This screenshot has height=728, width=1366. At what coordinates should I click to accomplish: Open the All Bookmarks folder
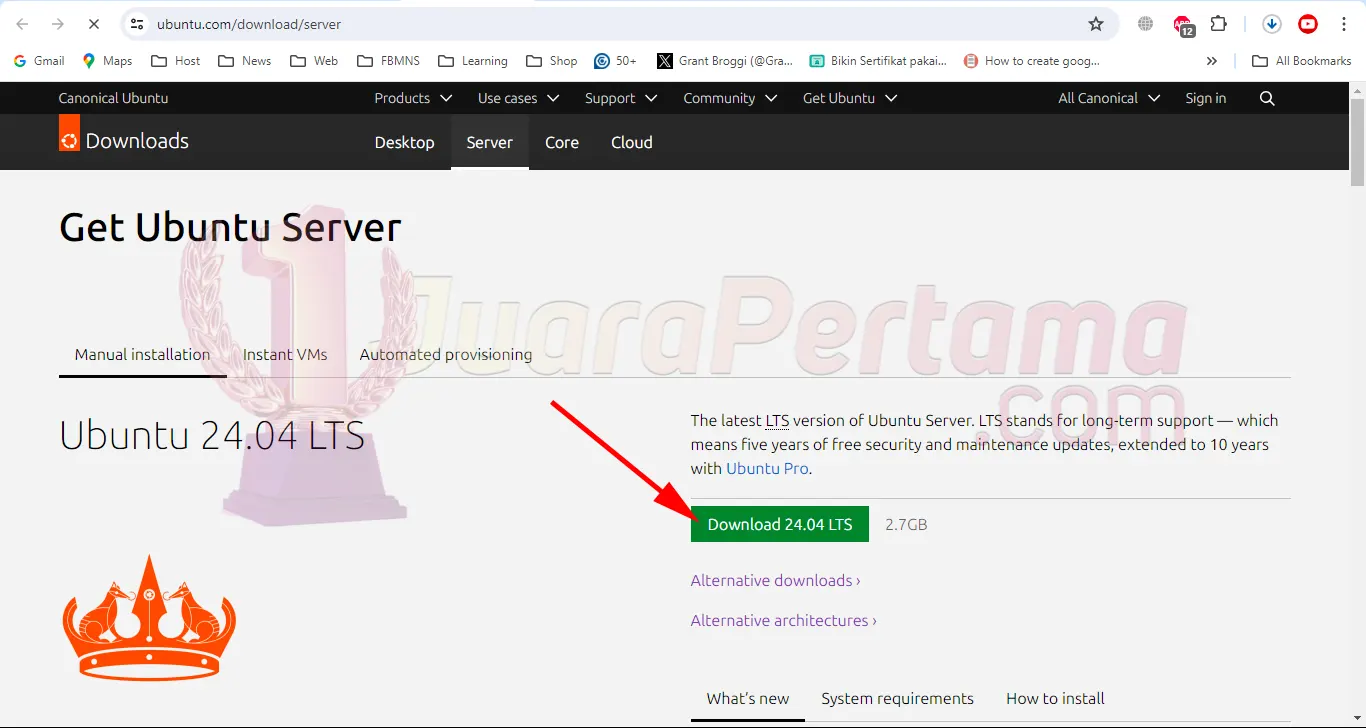point(1301,61)
